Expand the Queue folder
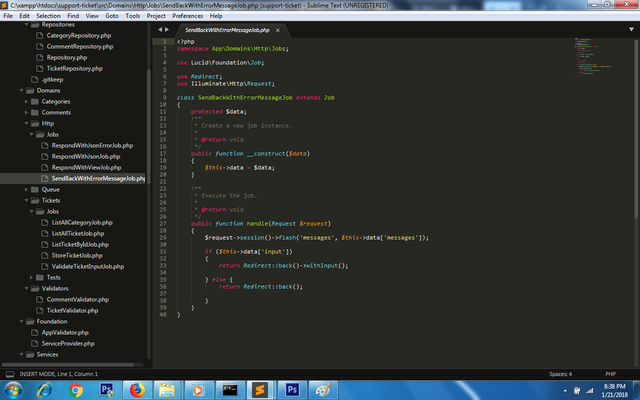Viewport: 640px width, 400px height. click(x=26, y=189)
